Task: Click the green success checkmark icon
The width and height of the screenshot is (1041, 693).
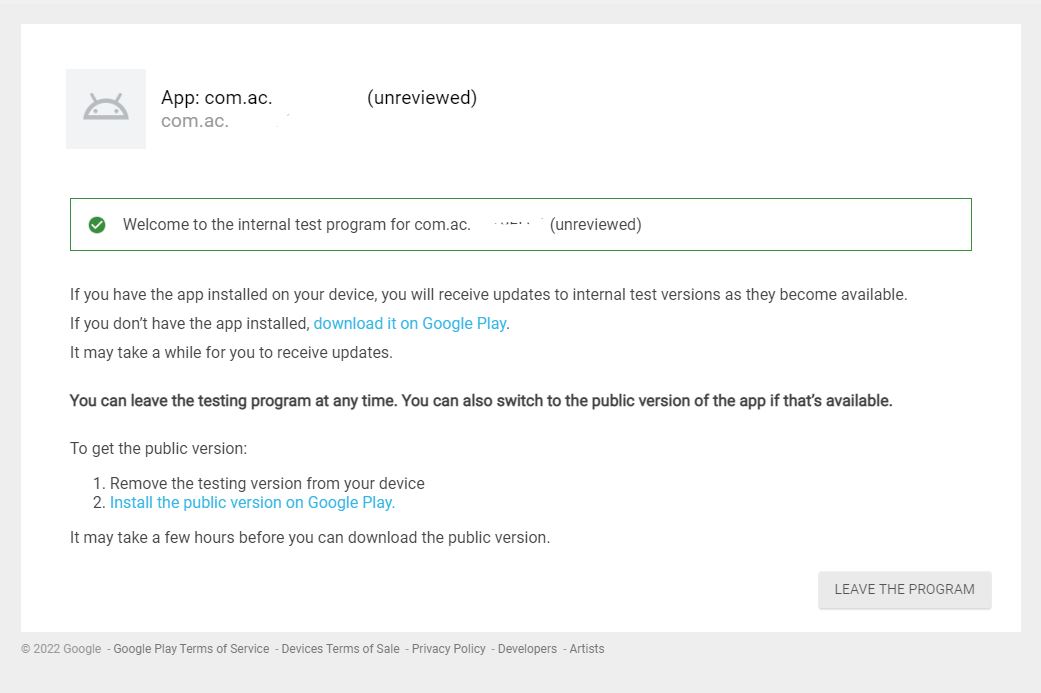Action: [x=97, y=225]
